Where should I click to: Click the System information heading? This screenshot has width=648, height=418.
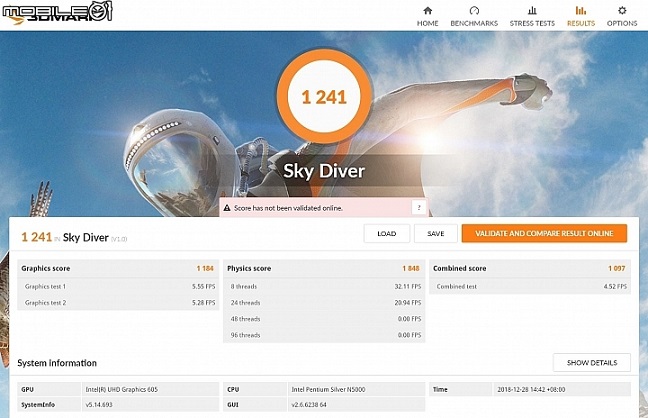[57, 363]
